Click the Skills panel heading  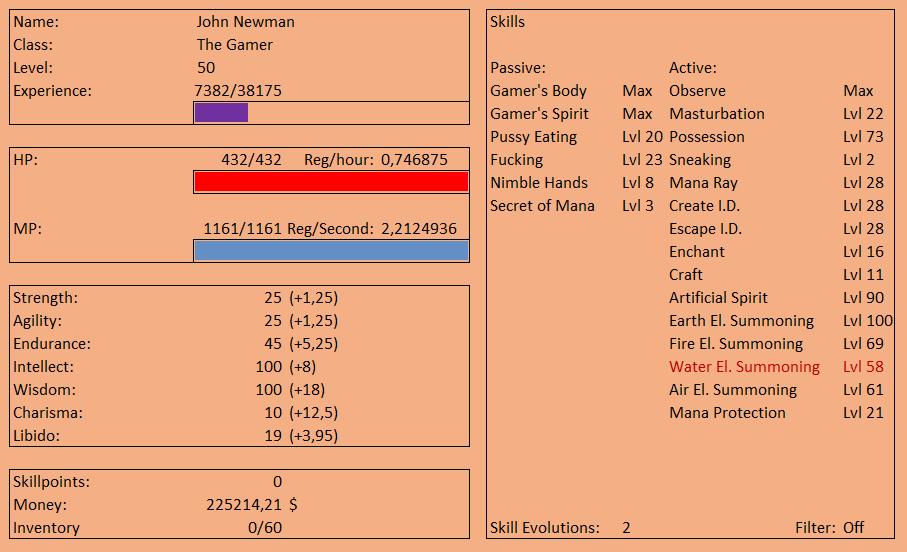[507, 22]
